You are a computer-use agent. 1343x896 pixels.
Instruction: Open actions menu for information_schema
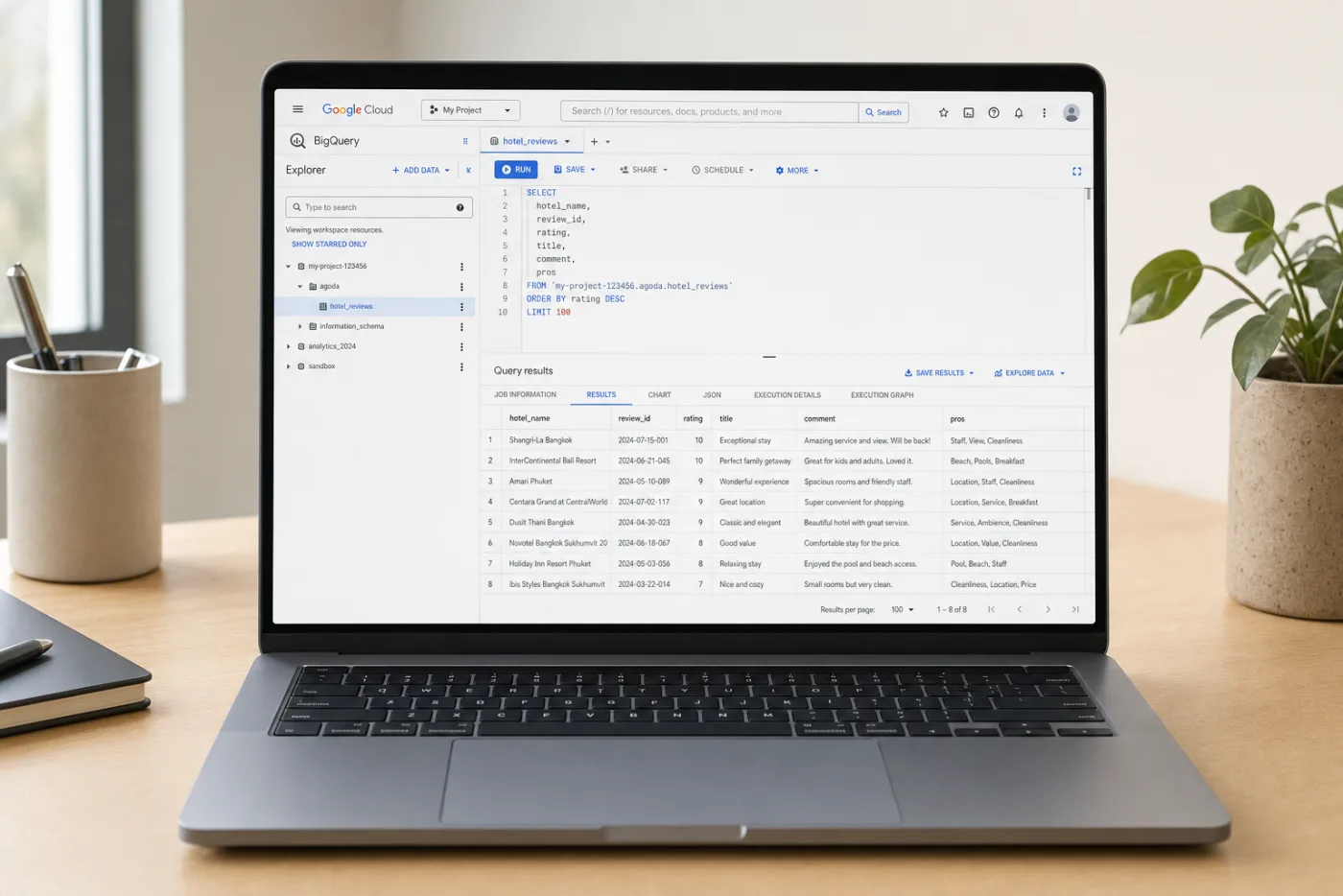pyautogui.click(x=461, y=327)
